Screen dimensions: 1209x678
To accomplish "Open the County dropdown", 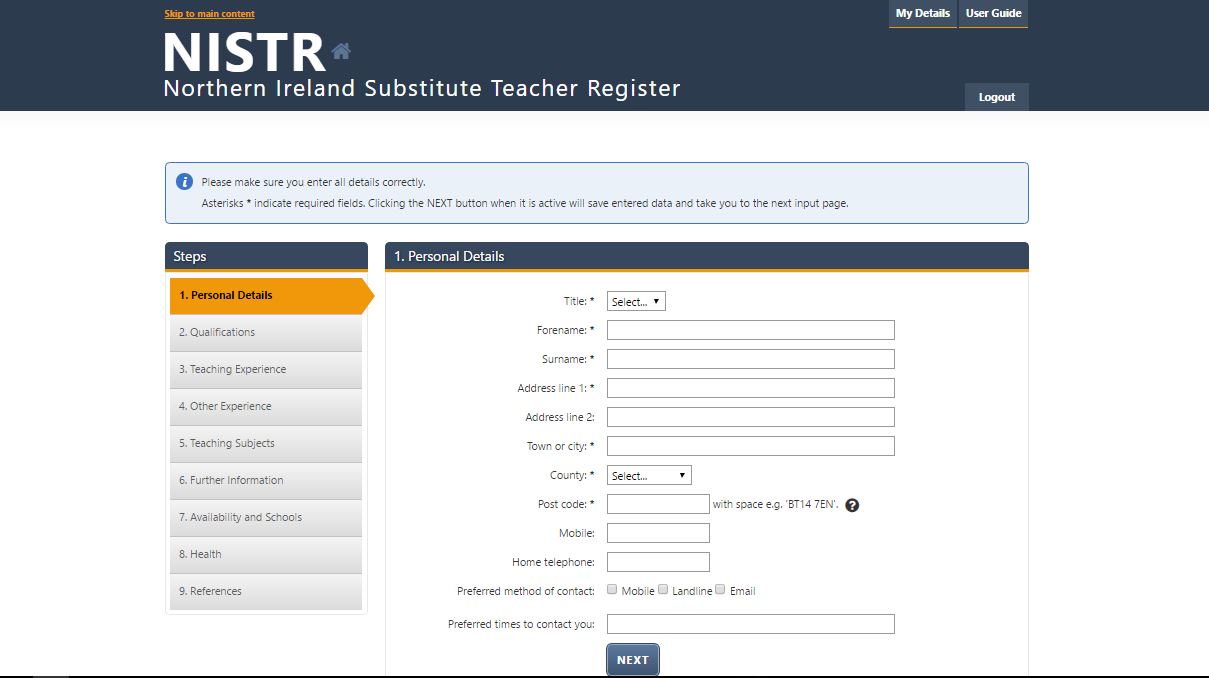I will click(649, 475).
